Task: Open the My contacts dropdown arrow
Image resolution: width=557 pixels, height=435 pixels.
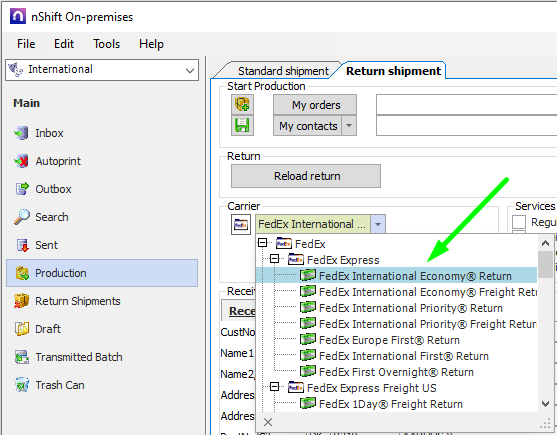Action: (349, 126)
